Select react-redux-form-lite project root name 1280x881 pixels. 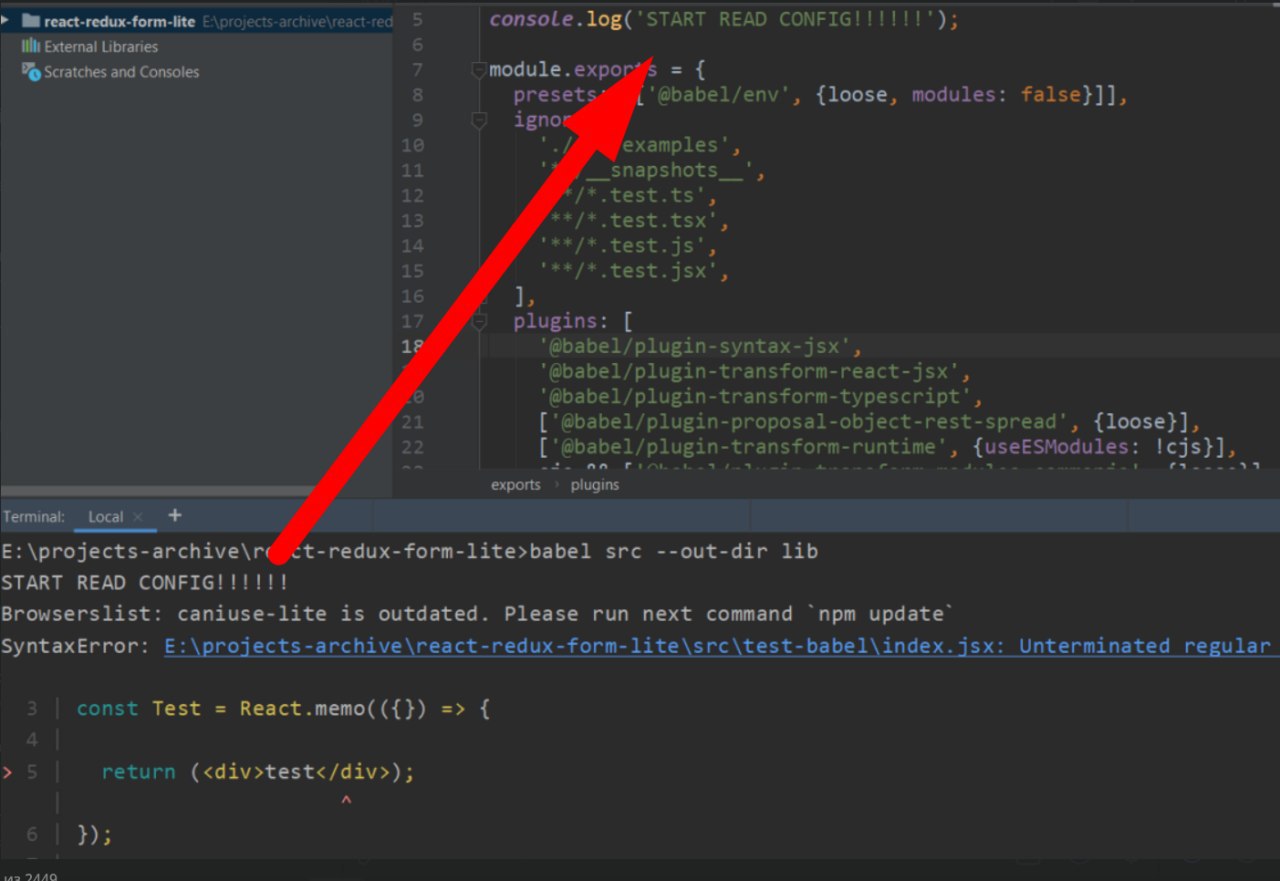[x=120, y=21]
